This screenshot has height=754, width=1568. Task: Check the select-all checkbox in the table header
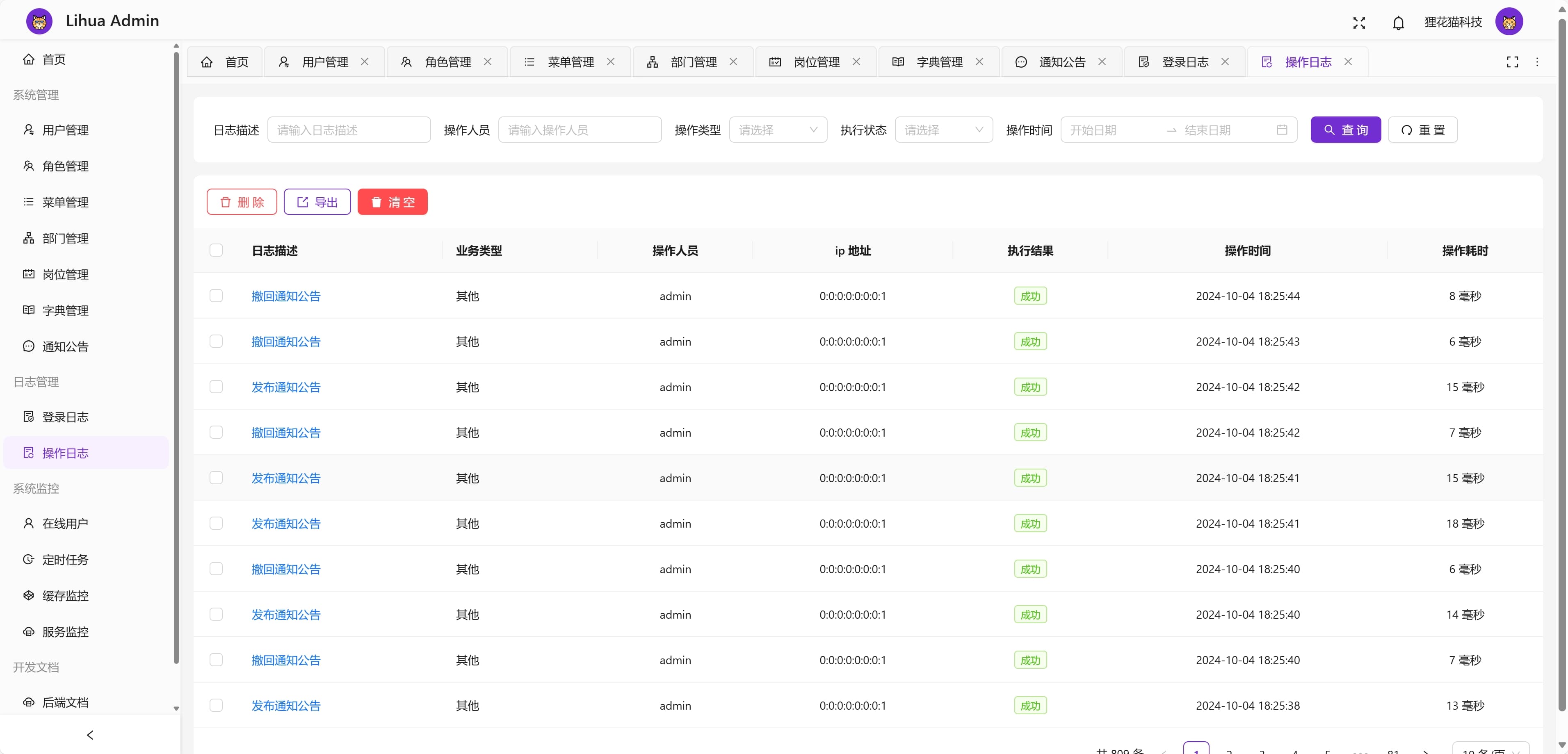point(216,250)
